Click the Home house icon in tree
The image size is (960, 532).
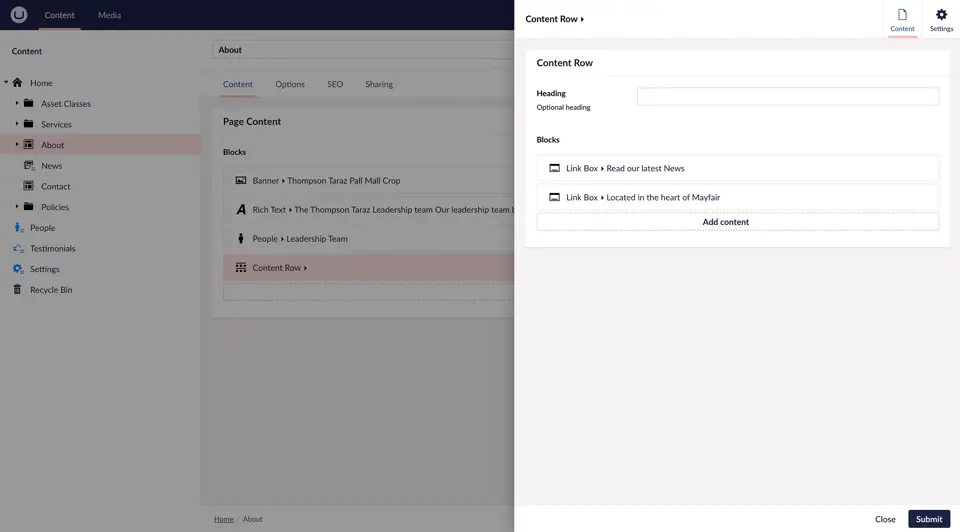pos(17,83)
